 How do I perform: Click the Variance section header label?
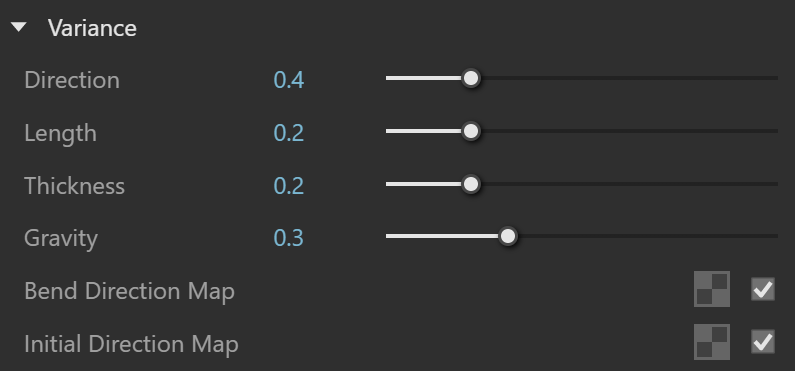(92, 28)
